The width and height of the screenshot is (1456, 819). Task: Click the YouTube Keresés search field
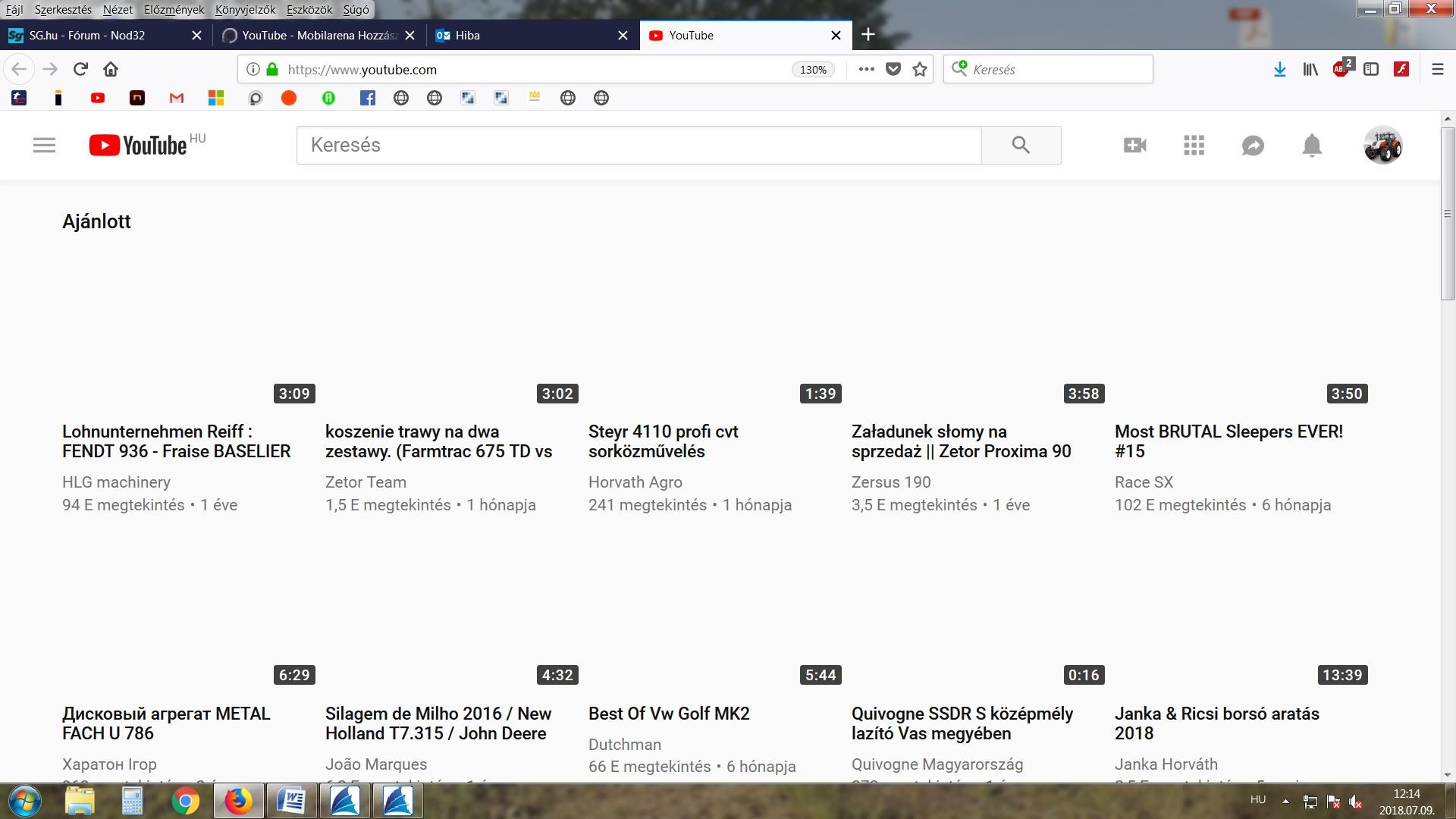click(639, 145)
